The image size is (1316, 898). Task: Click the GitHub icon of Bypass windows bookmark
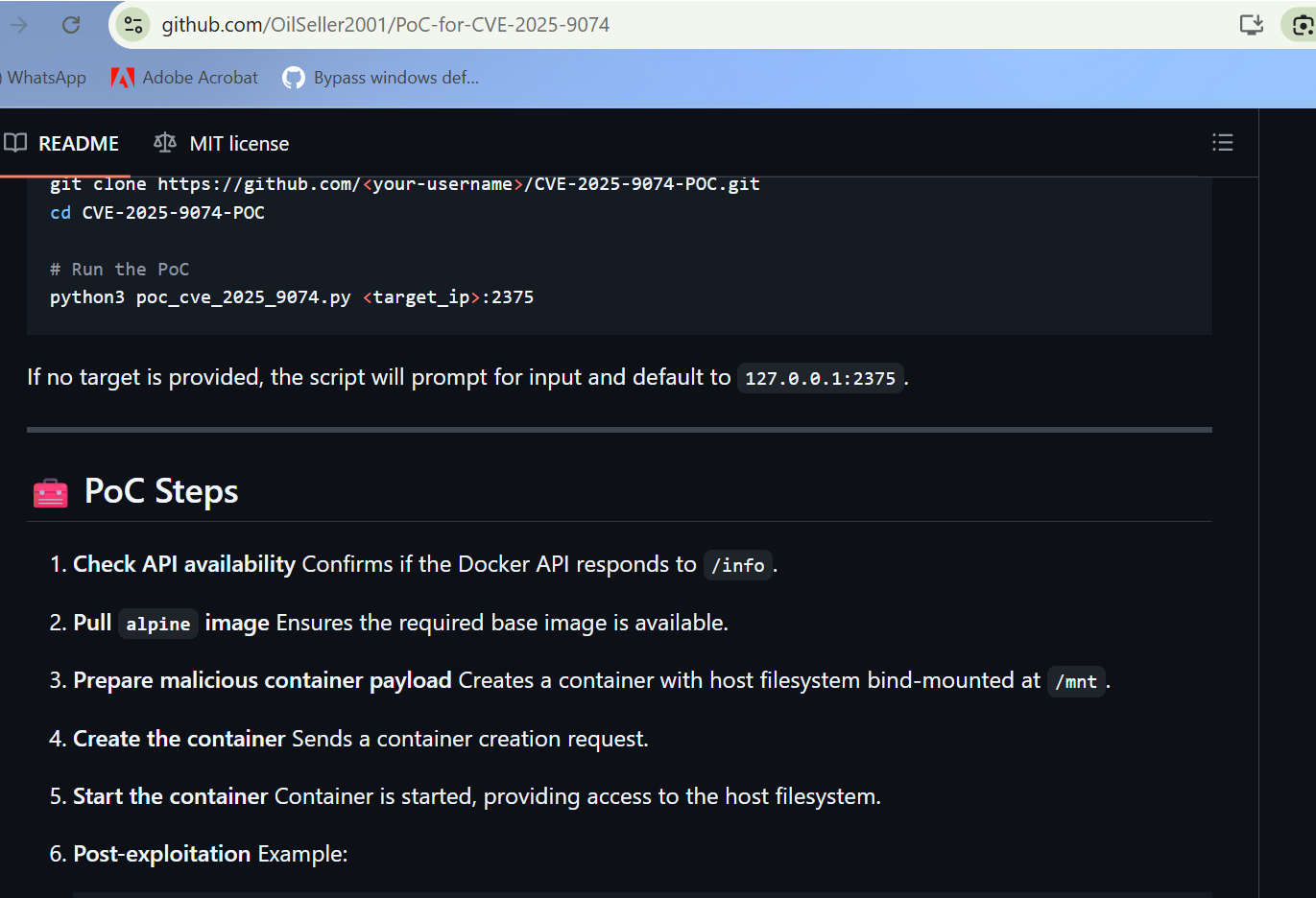294,78
